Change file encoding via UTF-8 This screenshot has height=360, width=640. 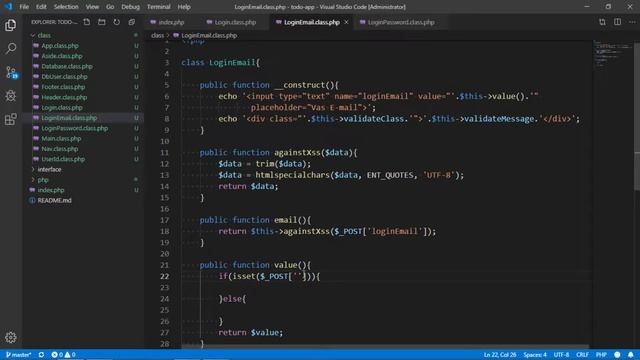(x=561, y=355)
